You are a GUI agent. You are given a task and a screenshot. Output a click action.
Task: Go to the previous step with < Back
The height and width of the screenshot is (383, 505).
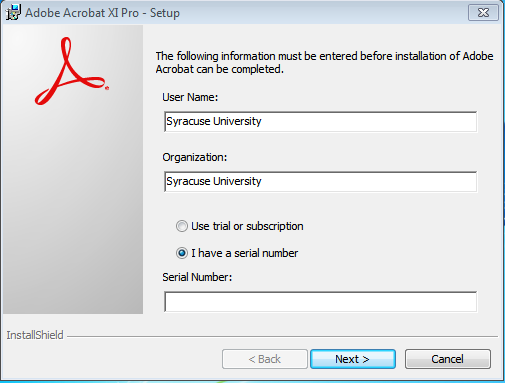(265, 359)
